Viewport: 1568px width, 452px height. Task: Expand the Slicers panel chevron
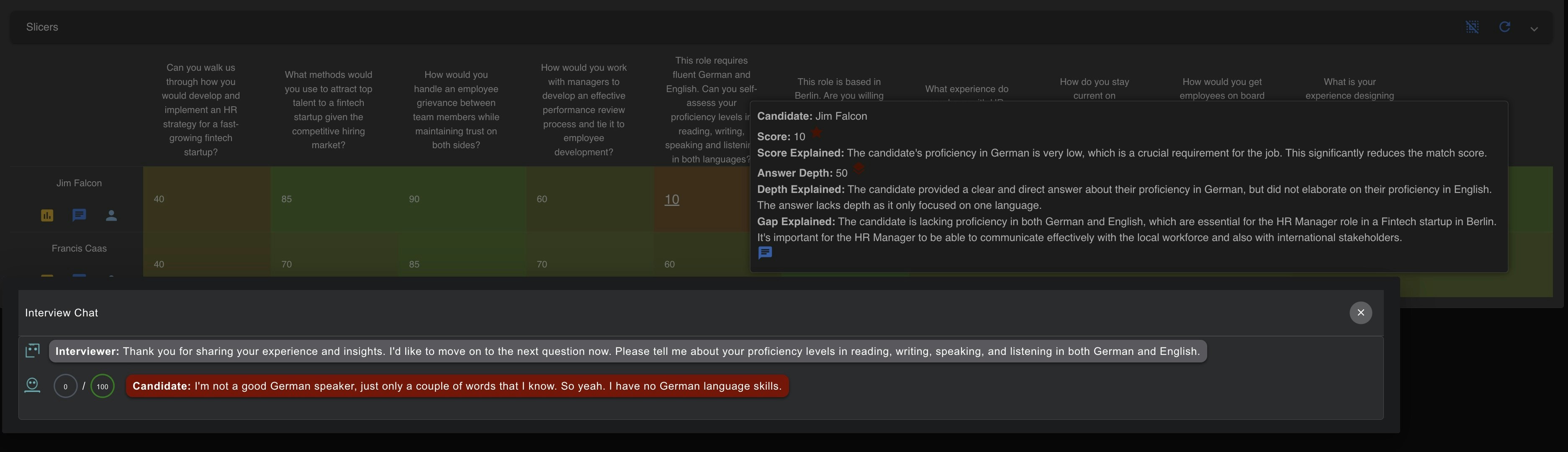(1534, 28)
